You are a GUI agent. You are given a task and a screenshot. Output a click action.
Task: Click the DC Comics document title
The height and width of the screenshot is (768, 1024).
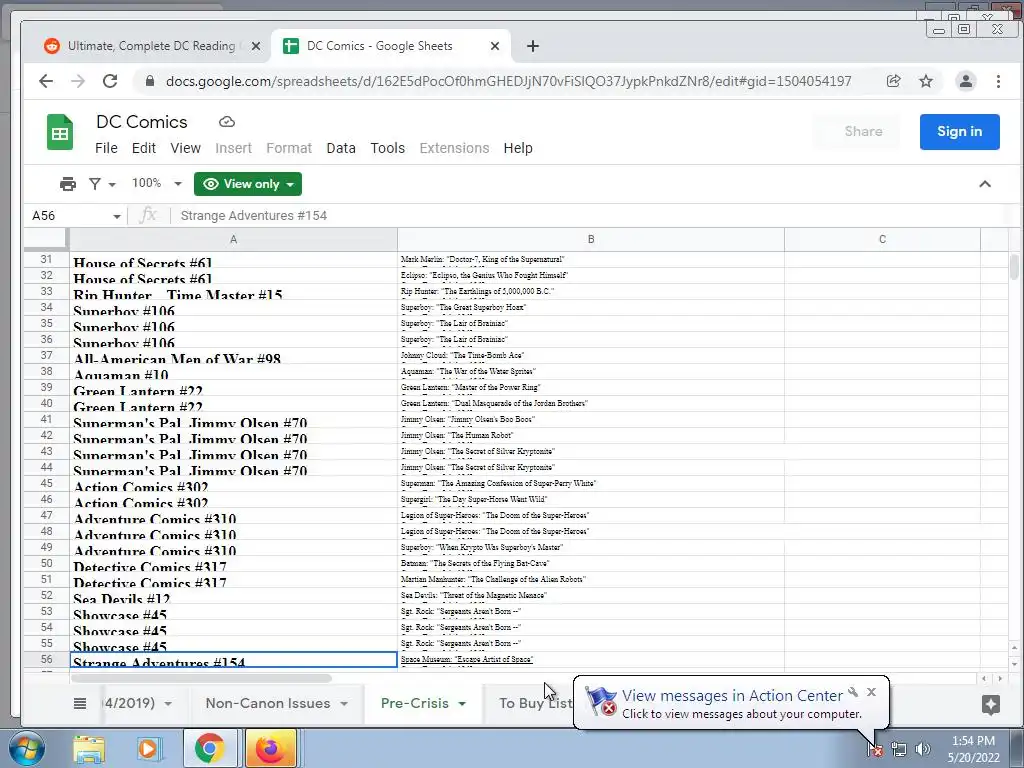point(142,122)
